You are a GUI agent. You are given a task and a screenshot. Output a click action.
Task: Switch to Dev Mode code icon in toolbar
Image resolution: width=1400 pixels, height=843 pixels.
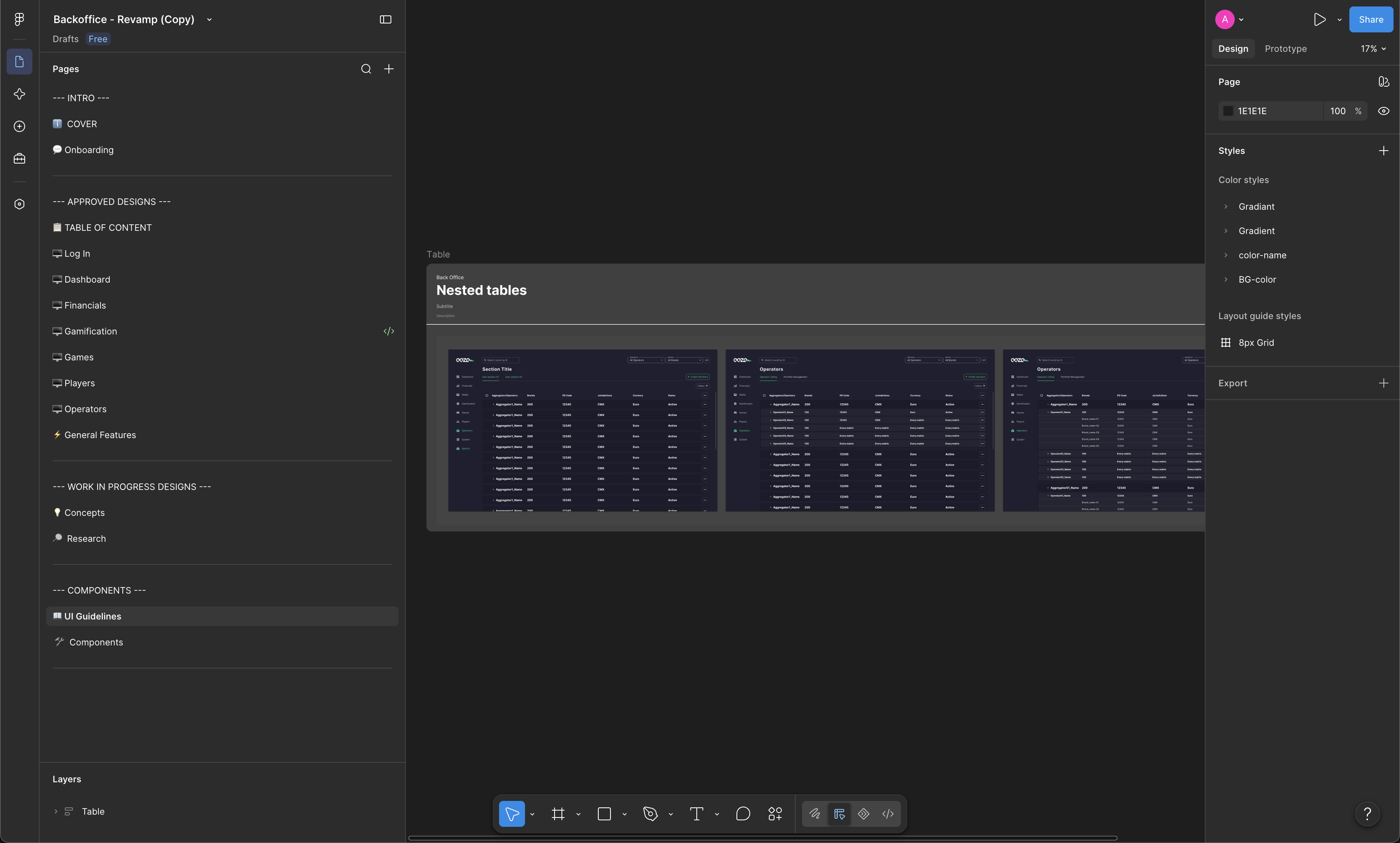(888, 813)
